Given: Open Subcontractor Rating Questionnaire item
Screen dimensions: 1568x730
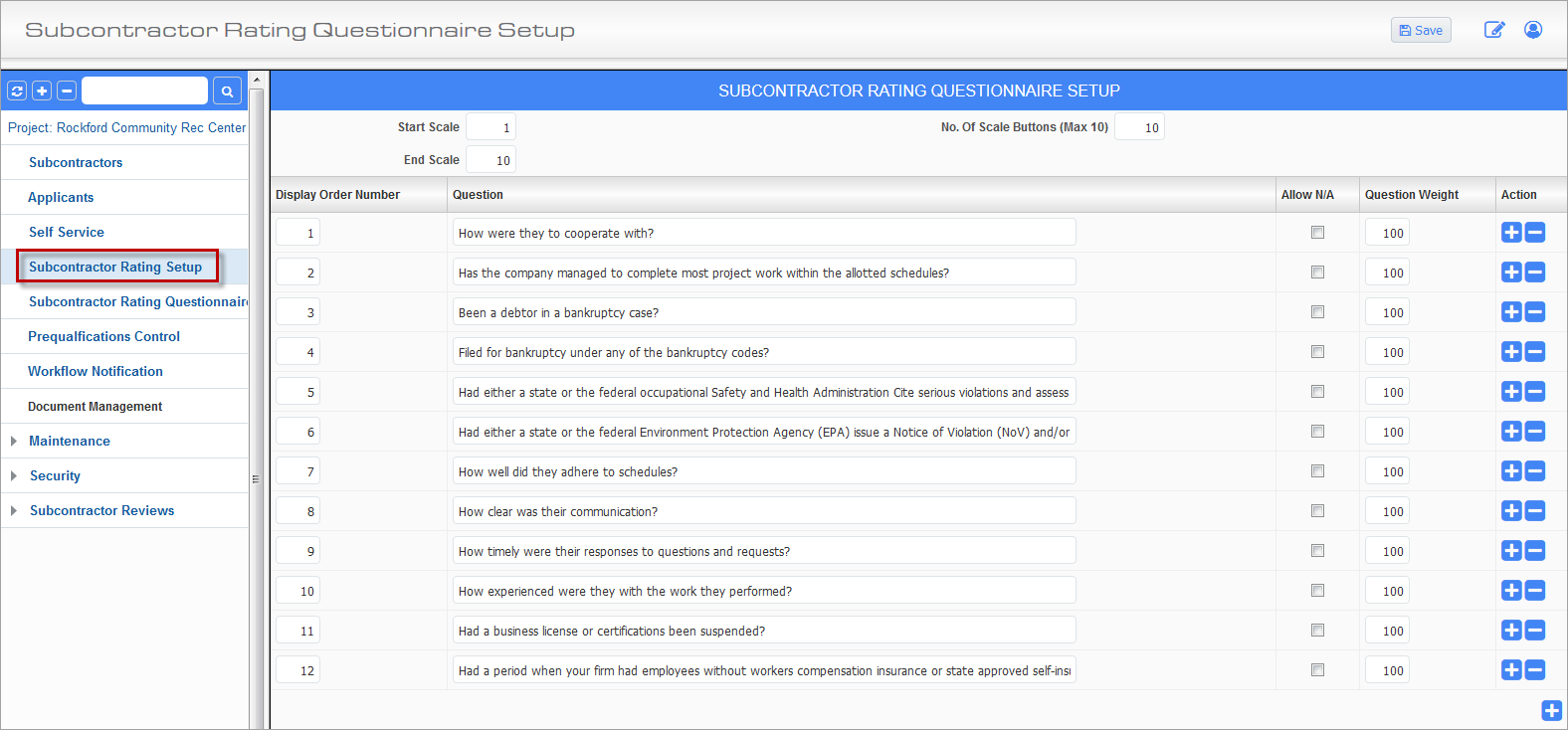Looking at the screenshot, I should pyautogui.click(x=138, y=301).
